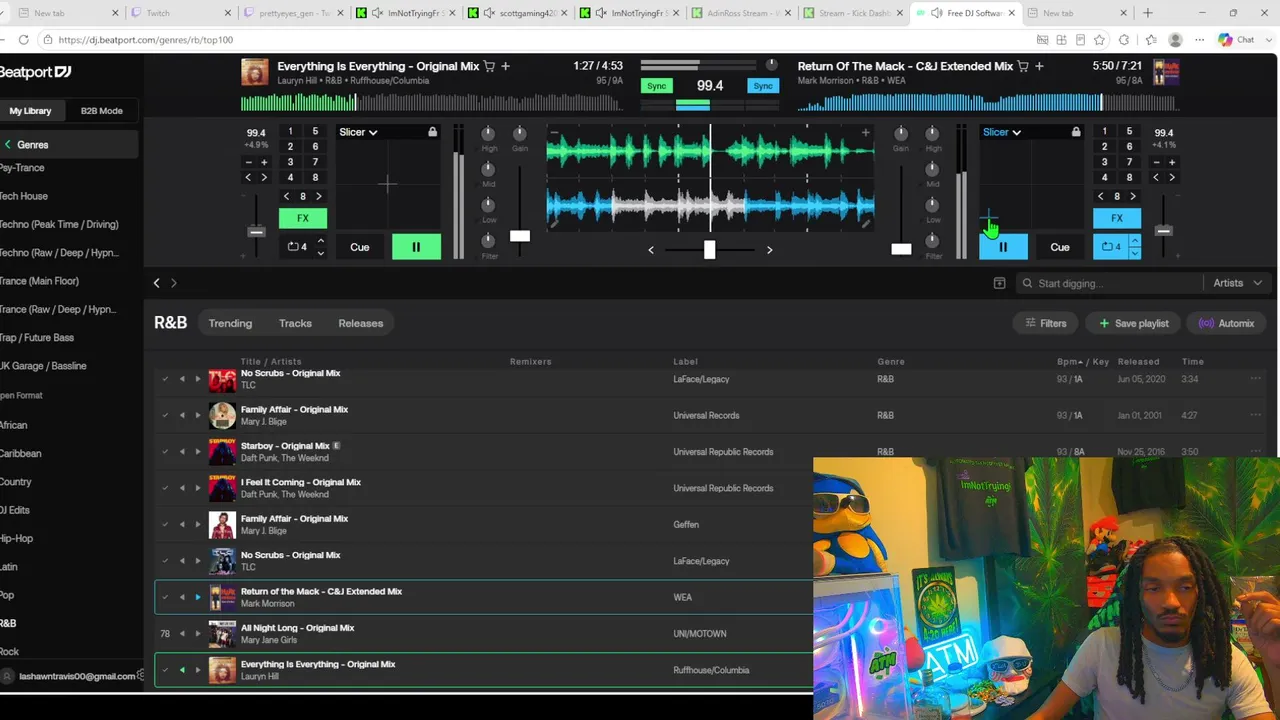
Task: Trigger hot cue 5 on right deck
Action: [x=1129, y=131]
